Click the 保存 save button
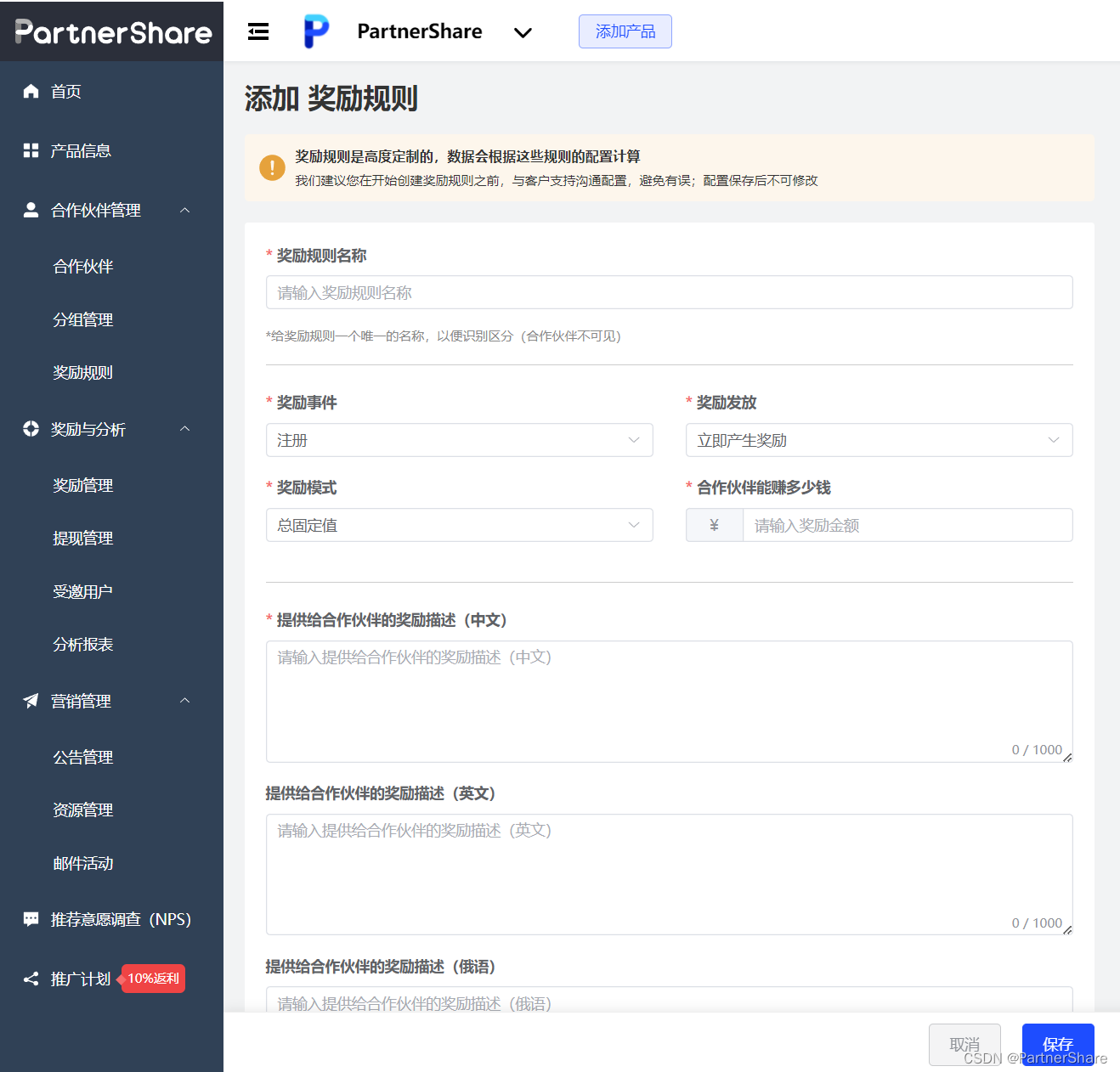This screenshot has height=1072, width=1120. click(x=1057, y=1044)
